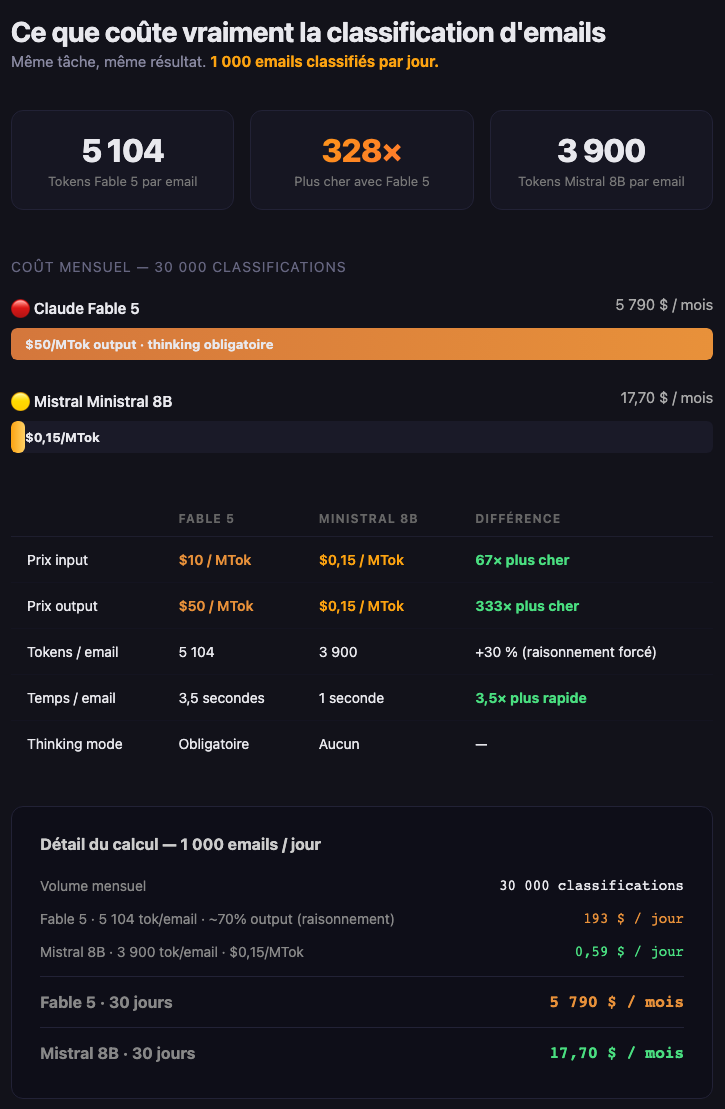
Task: Select the 328× plus cher card
Action: pos(362,160)
